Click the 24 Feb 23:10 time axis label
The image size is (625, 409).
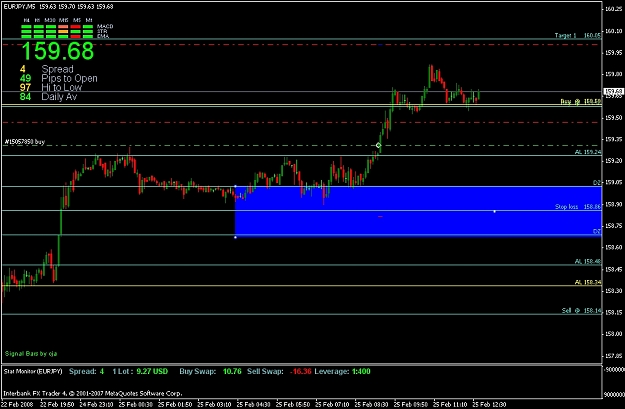pos(96,404)
